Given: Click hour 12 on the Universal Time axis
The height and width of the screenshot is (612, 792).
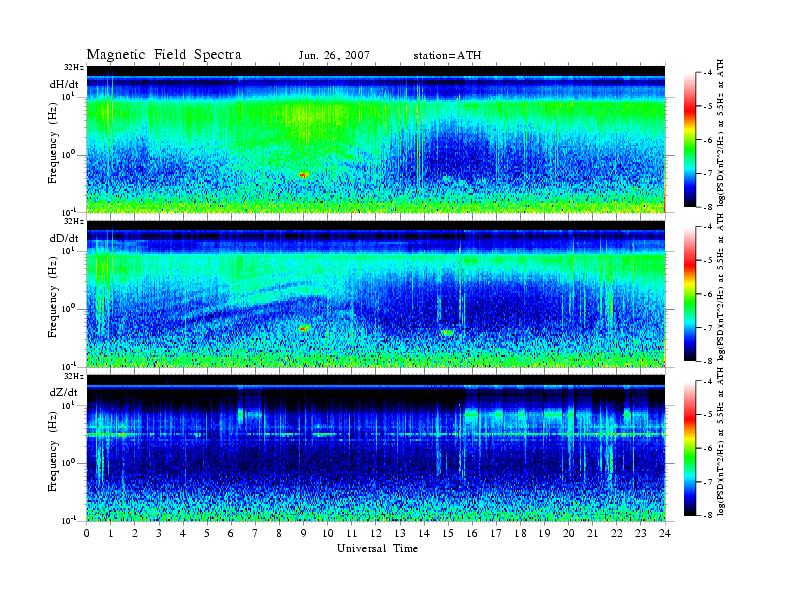Looking at the screenshot, I should coord(376,533).
